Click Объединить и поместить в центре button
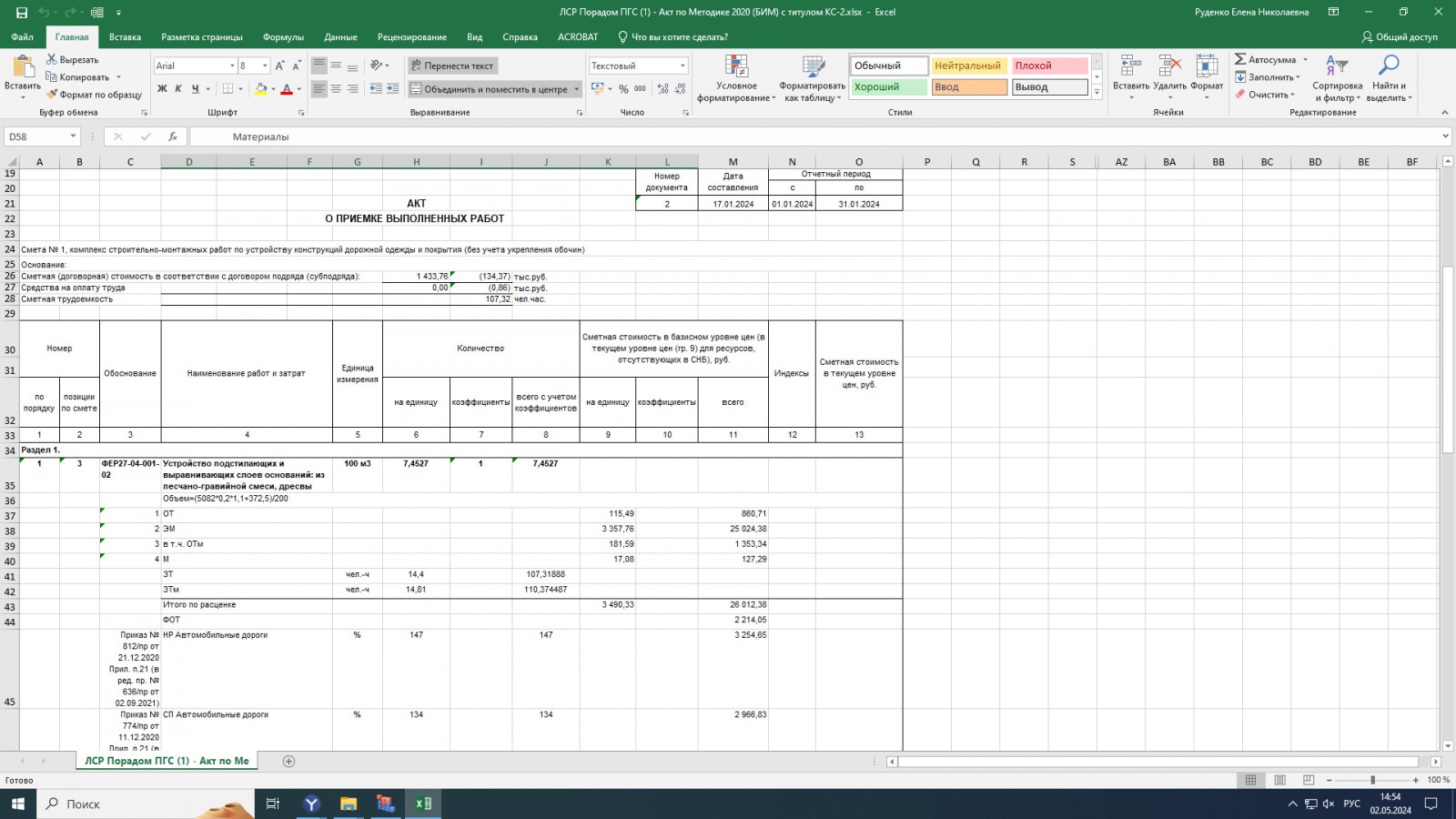 pos(489,89)
